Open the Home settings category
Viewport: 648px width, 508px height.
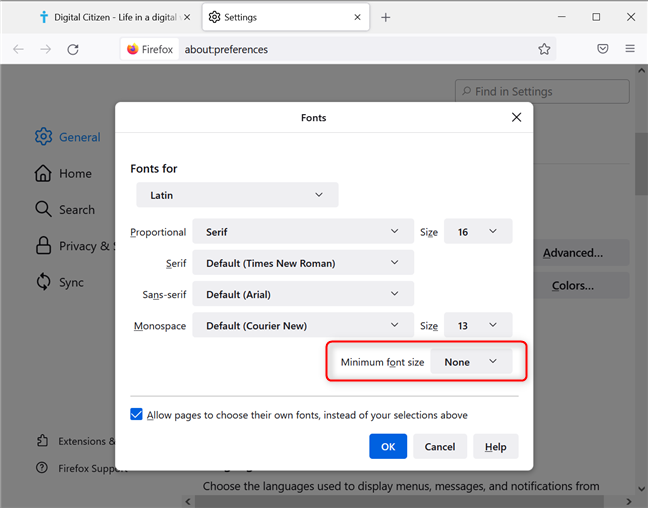coord(63,173)
